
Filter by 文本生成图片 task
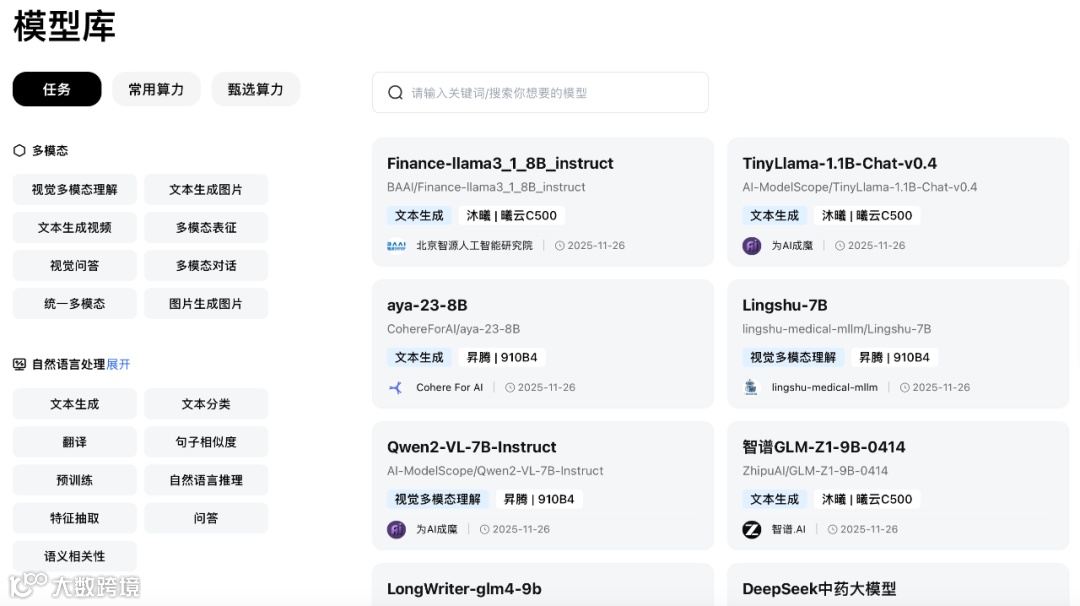pyautogui.click(x=206, y=189)
